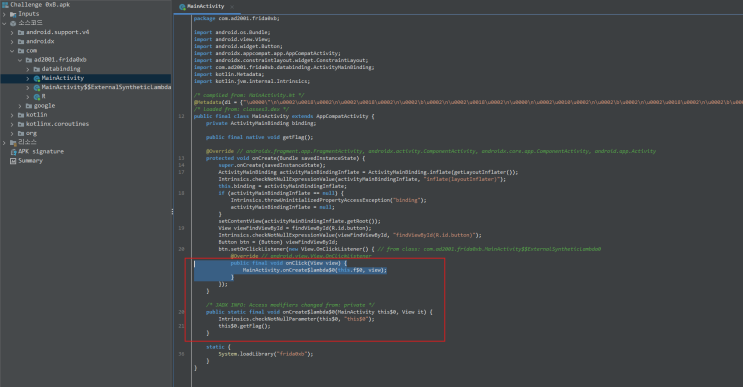This screenshot has width=743, height=387.
Task: Open the Summary entry
Action: click(x=30, y=161)
